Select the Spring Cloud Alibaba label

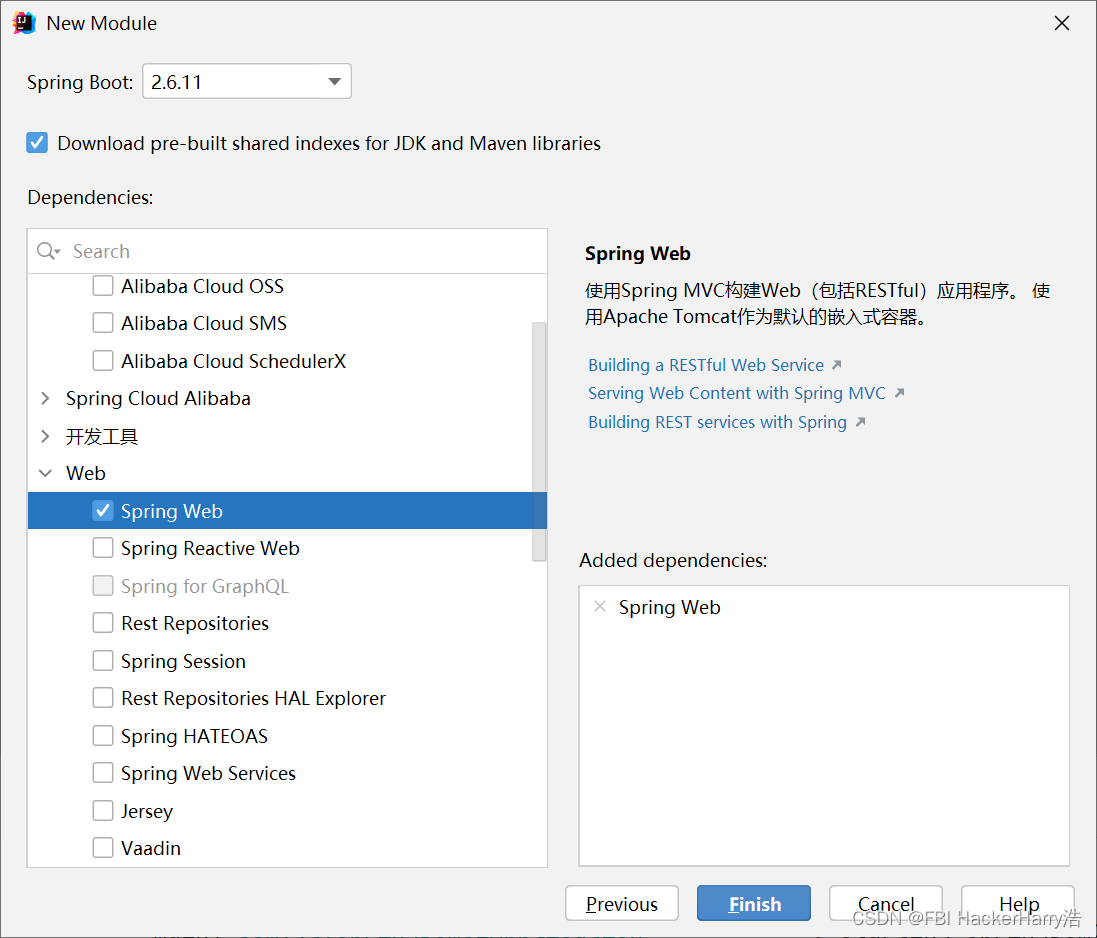[x=158, y=398]
